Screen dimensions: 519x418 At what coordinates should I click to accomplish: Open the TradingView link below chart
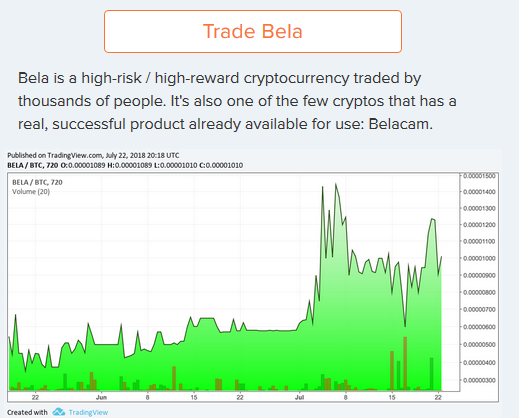coord(88,412)
